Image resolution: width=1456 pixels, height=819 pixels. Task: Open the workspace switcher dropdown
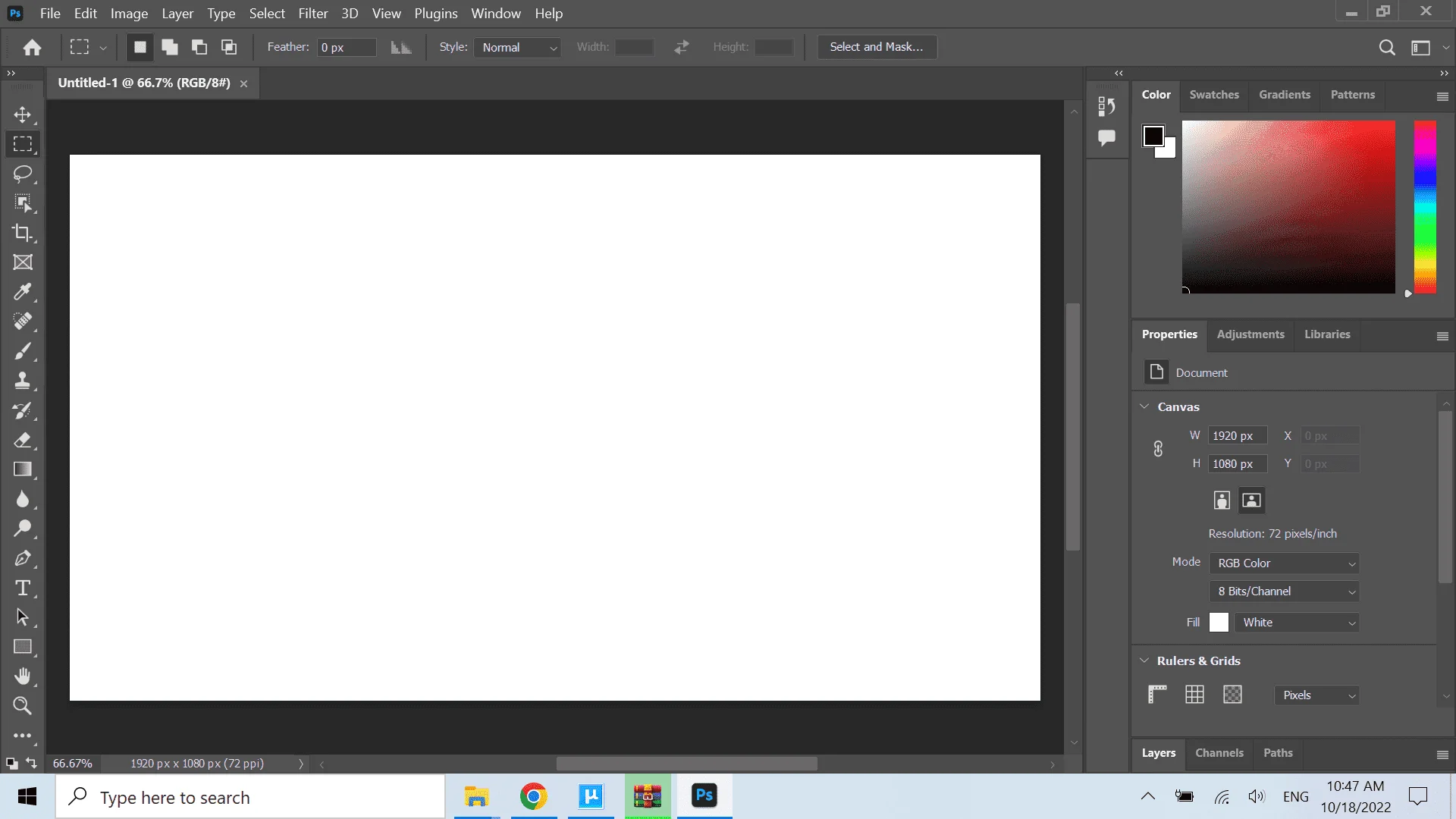tap(1427, 48)
